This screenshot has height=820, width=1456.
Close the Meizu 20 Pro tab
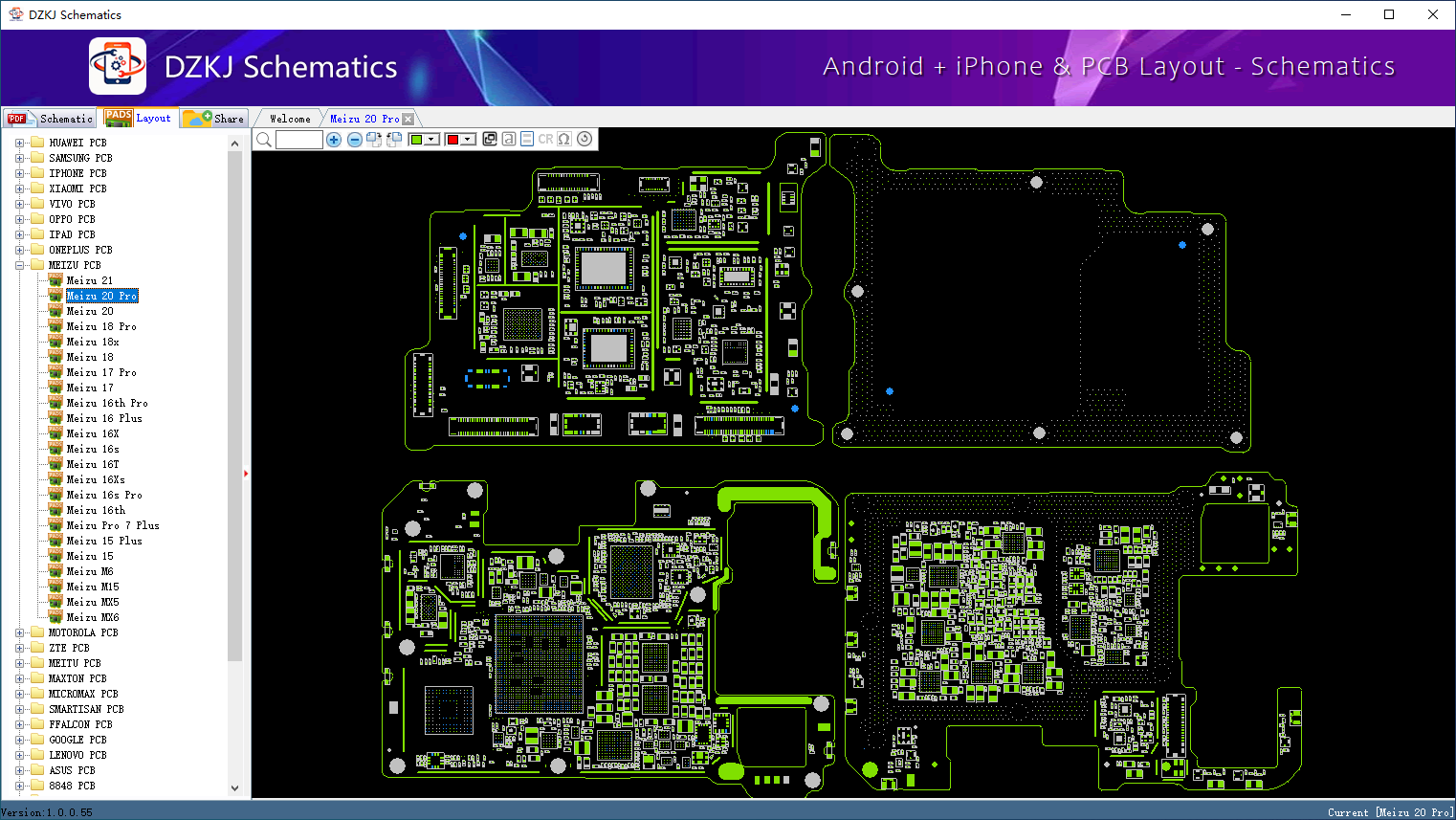408,119
